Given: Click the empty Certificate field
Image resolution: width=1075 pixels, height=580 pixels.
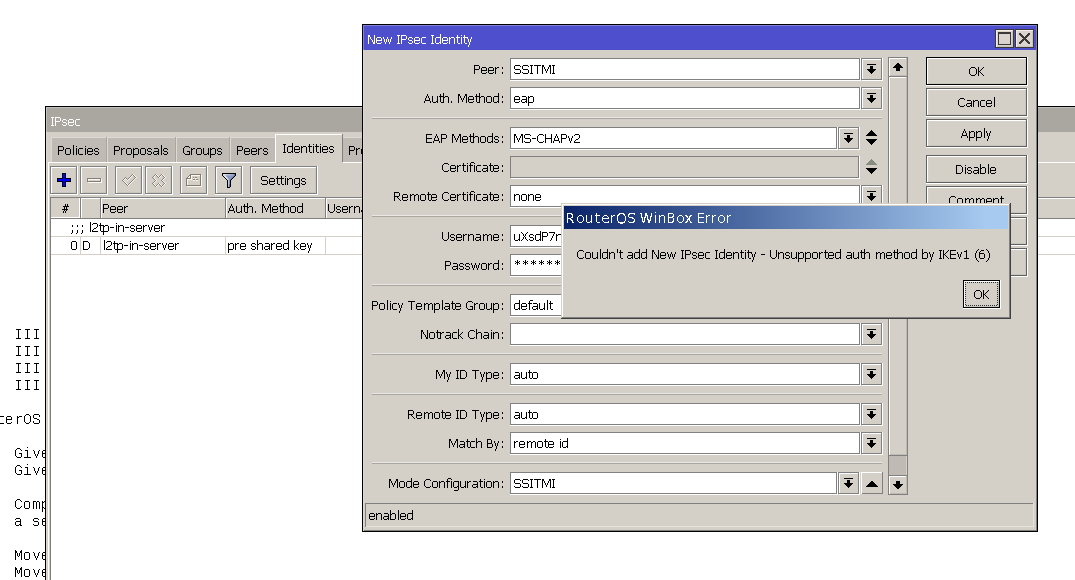Looking at the screenshot, I should coord(684,167).
